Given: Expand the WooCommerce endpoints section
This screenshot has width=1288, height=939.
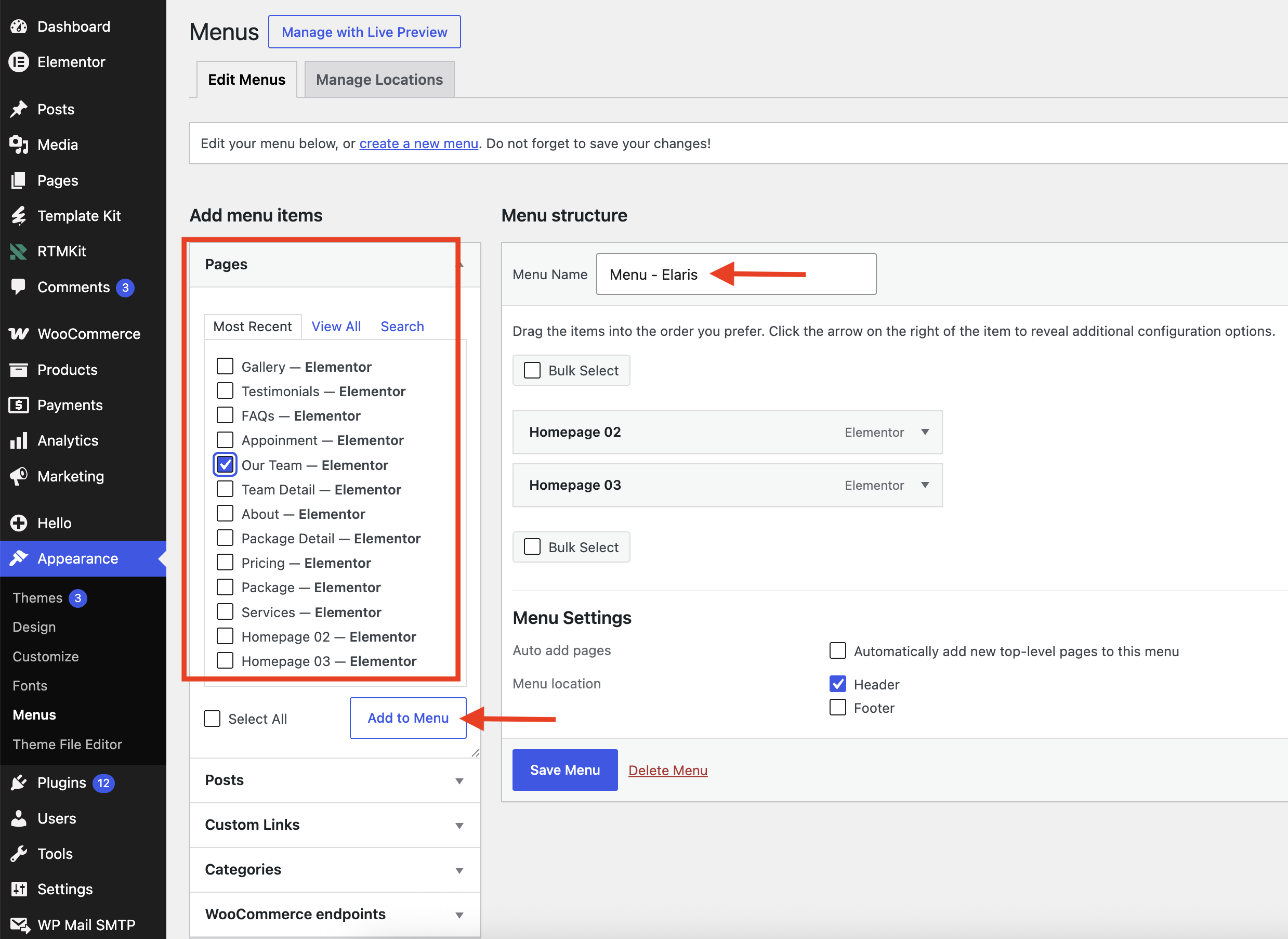Looking at the screenshot, I should pos(335,914).
